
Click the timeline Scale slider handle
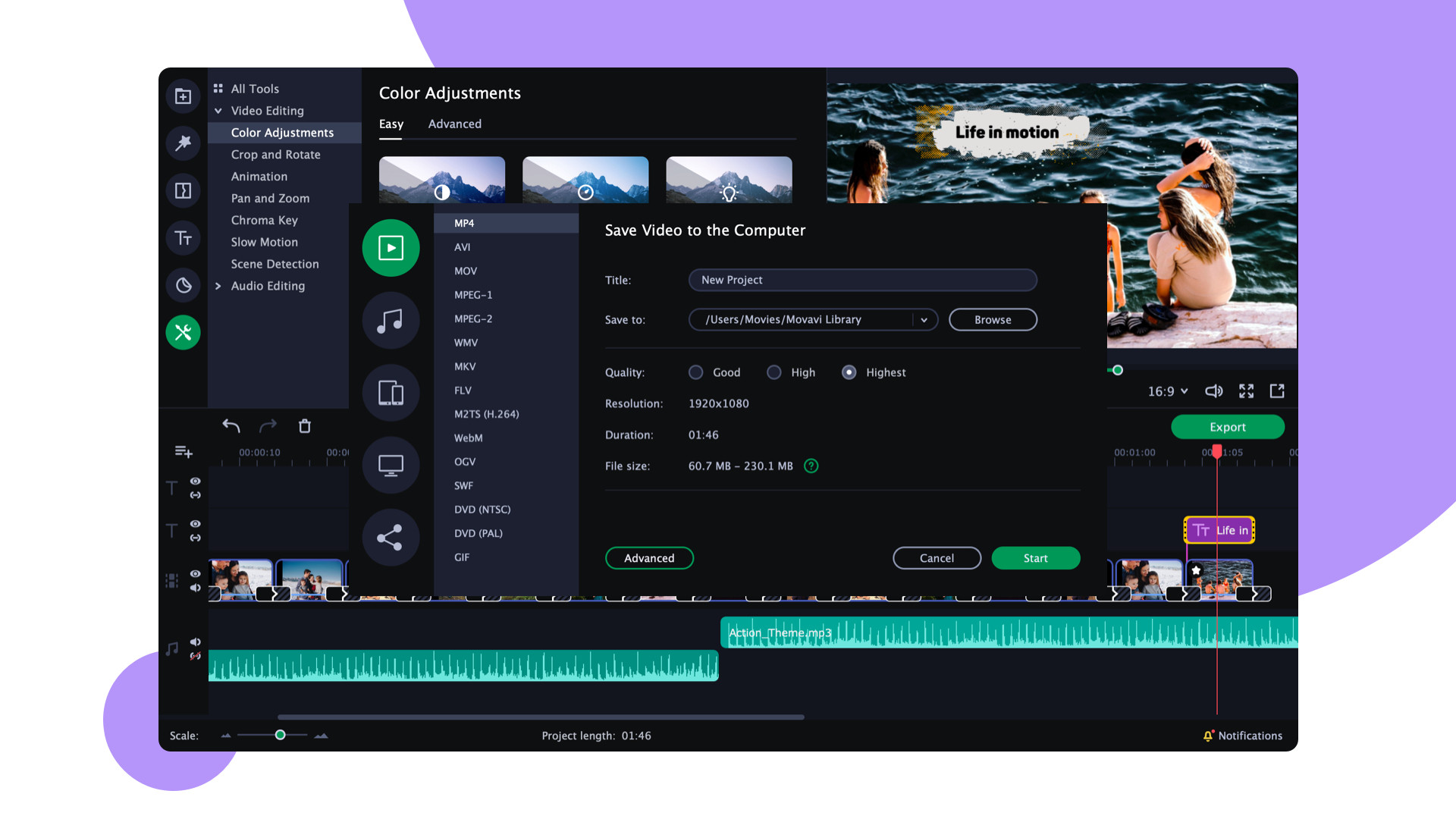pos(280,735)
